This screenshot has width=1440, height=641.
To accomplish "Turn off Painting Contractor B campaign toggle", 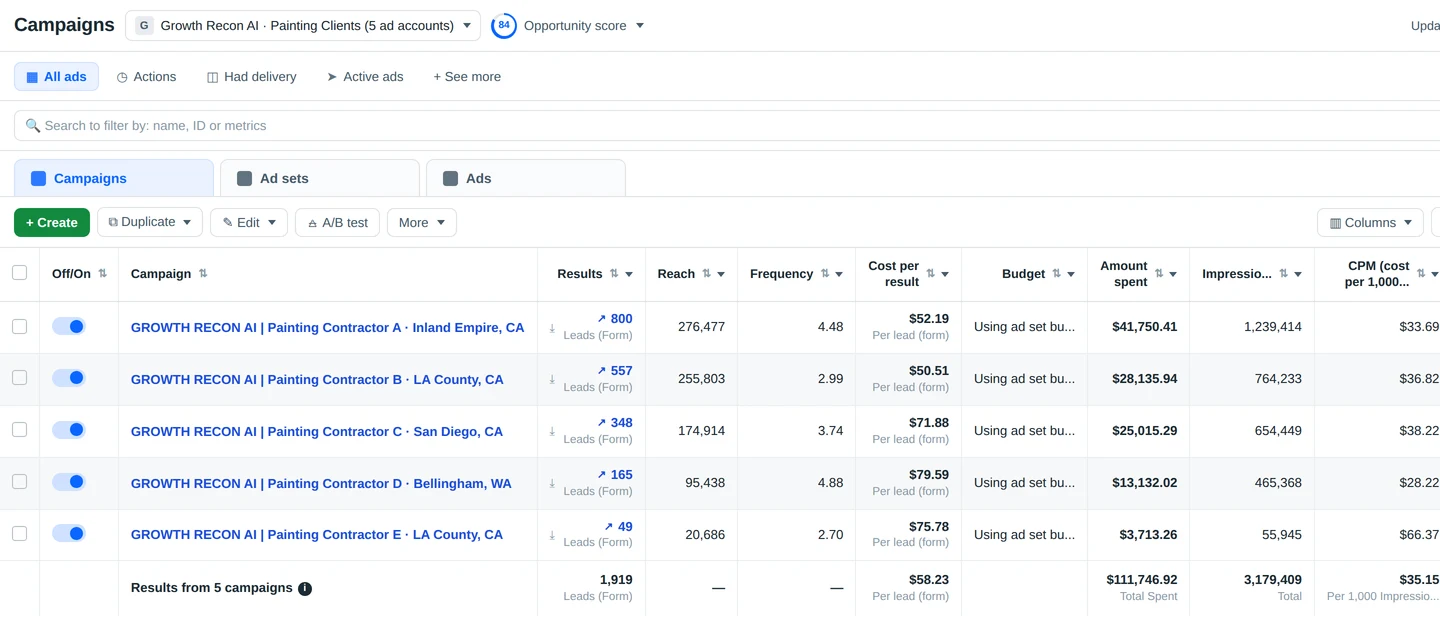I will (69, 378).
